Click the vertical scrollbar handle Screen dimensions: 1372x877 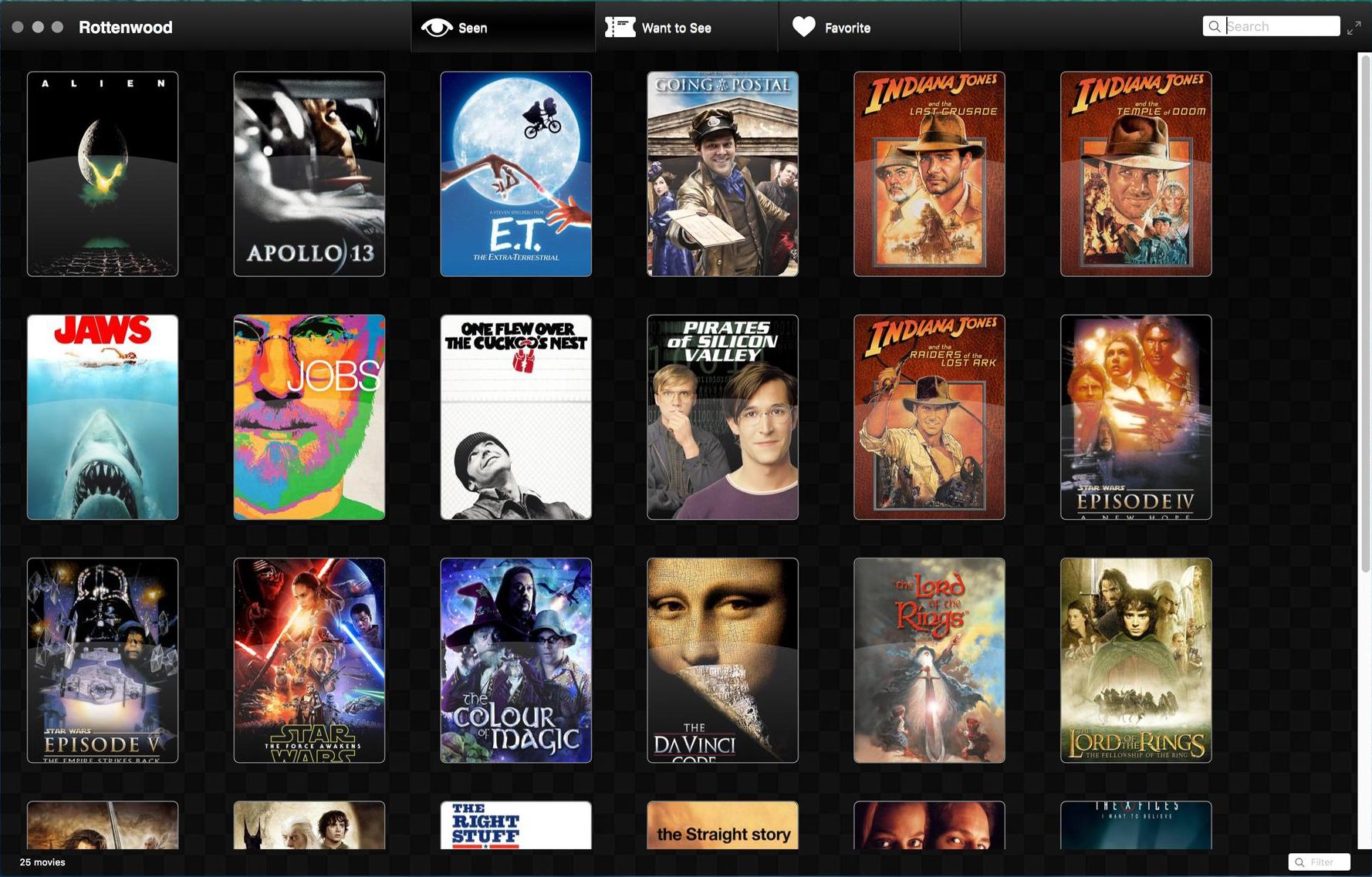coord(1365,312)
